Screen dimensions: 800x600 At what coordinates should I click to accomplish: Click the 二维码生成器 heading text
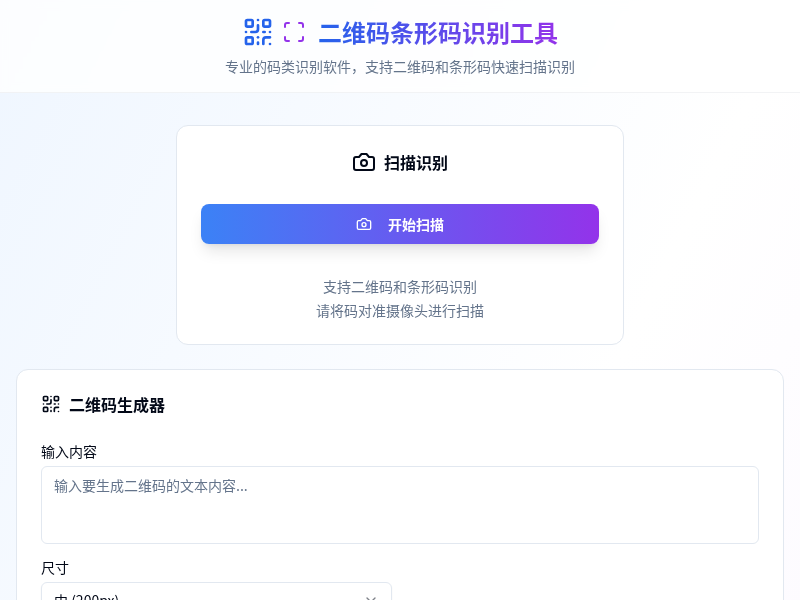pos(117,406)
